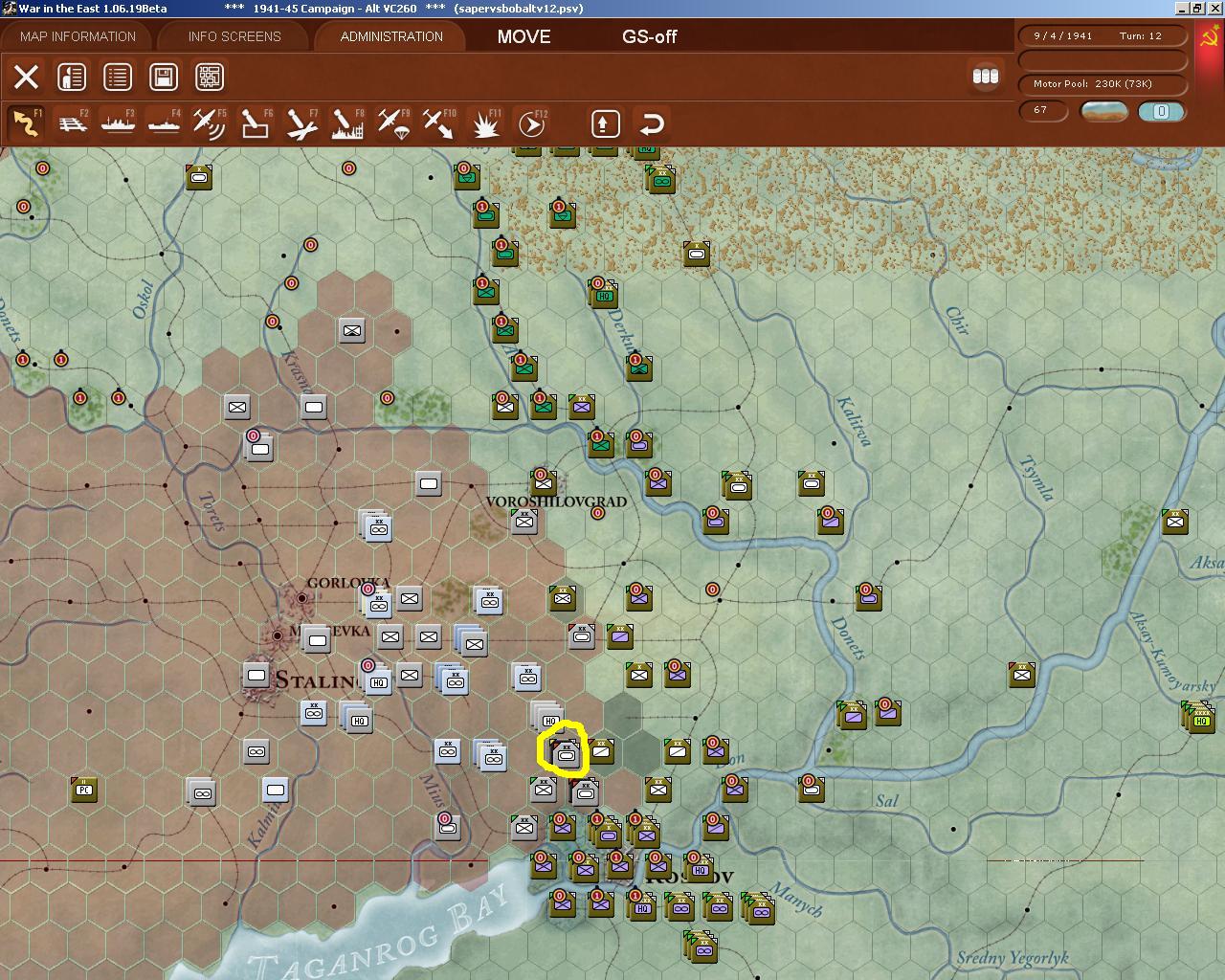Click the app icon in the title bar
The width and height of the screenshot is (1225, 980).
pos(9,9)
